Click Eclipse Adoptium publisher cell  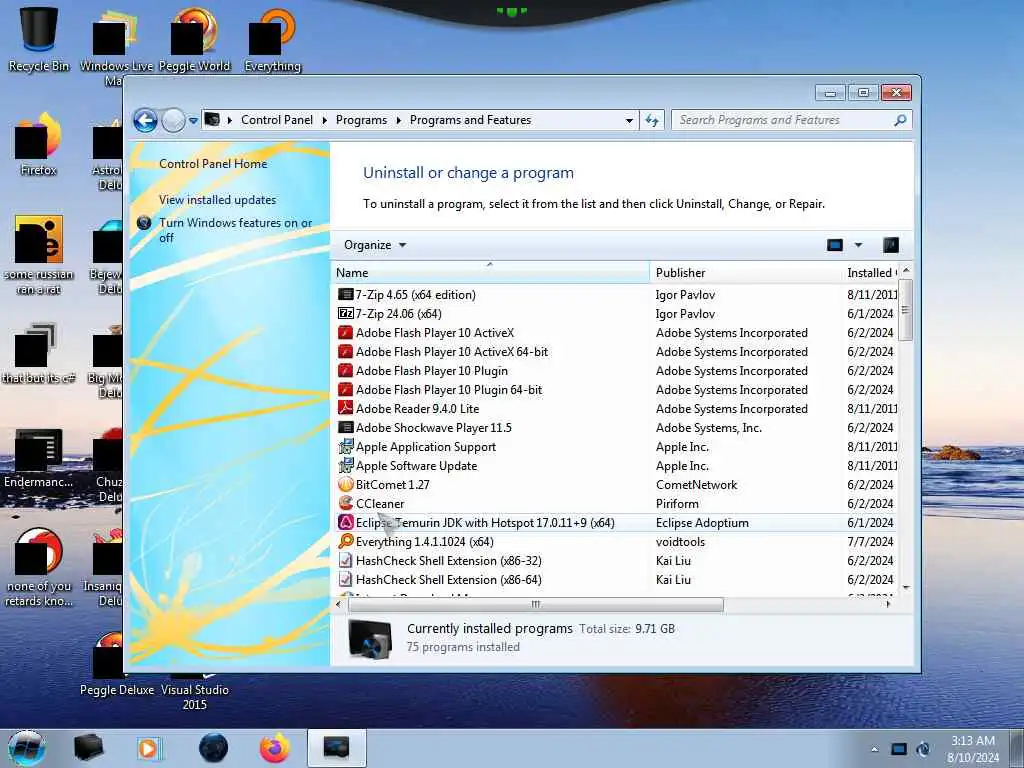click(702, 522)
